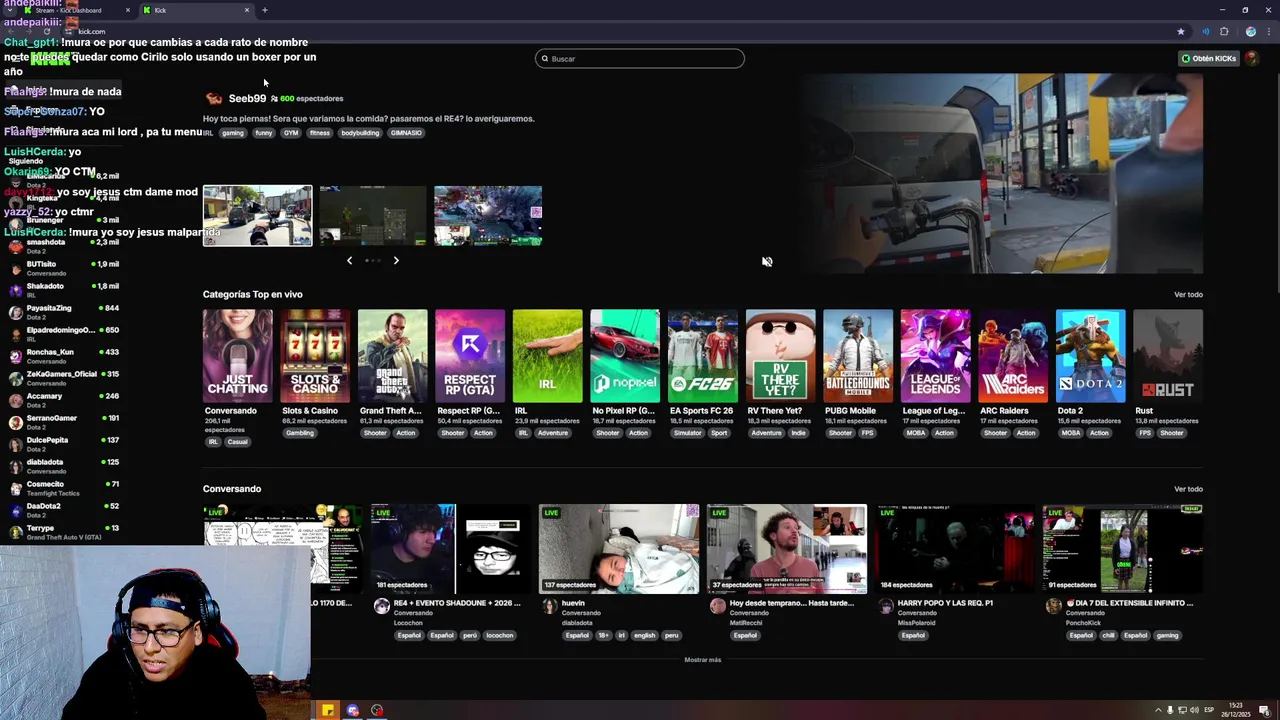
Task: Open the Grand Theft Auto V category
Action: pos(392,356)
